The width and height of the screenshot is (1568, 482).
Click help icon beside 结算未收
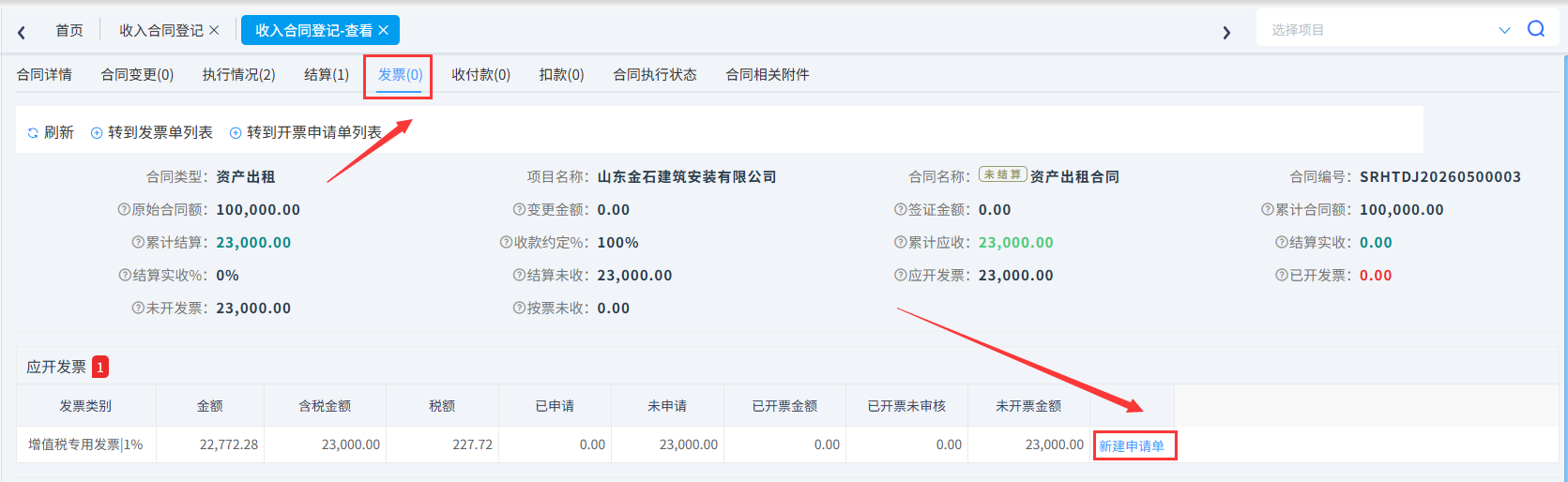tap(519, 276)
